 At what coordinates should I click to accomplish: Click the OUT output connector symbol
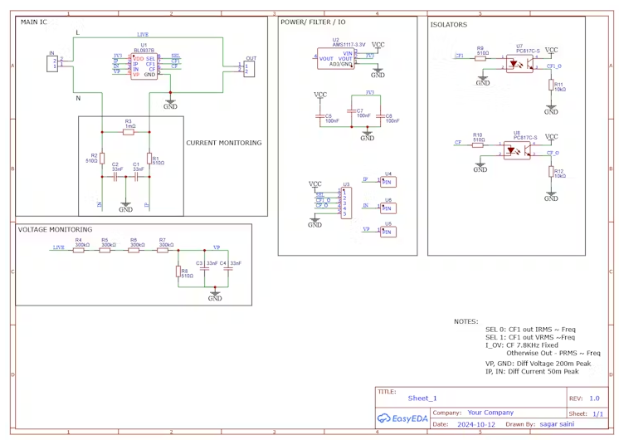click(x=250, y=67)
